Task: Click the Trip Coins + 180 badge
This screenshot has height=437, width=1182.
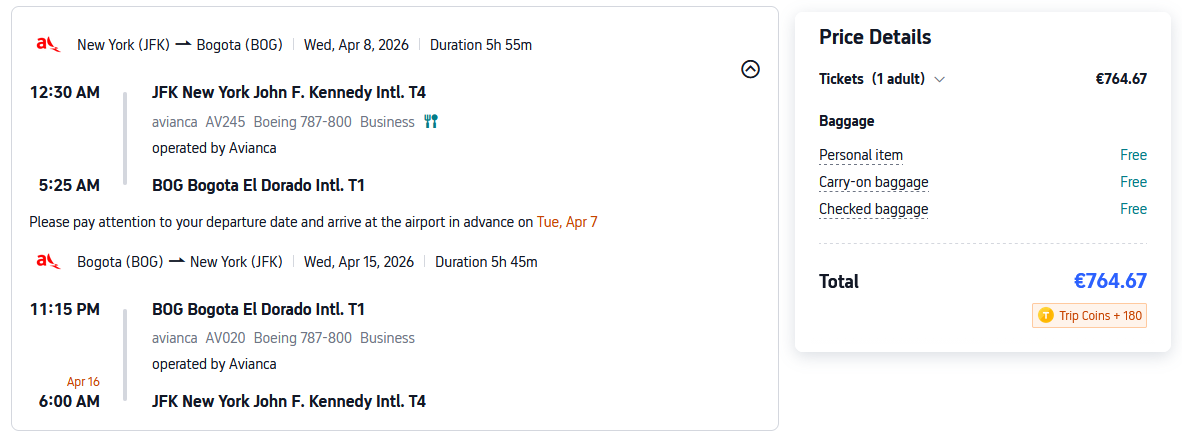Action: [1089, 316]
